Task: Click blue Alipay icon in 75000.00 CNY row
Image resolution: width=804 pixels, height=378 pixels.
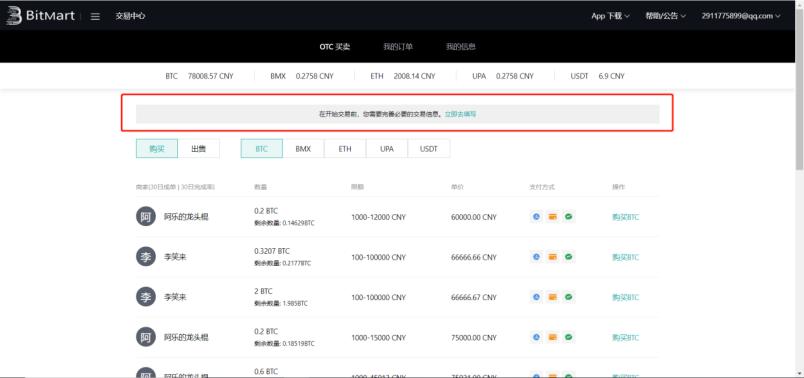Action: click(x=536, y=337)
